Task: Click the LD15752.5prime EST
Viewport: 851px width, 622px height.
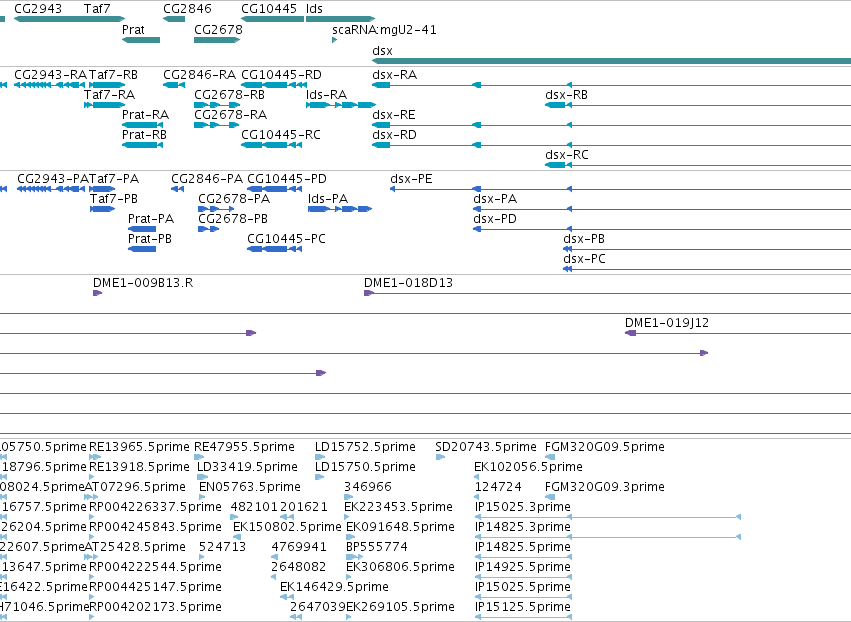Action: coord(320,457)
